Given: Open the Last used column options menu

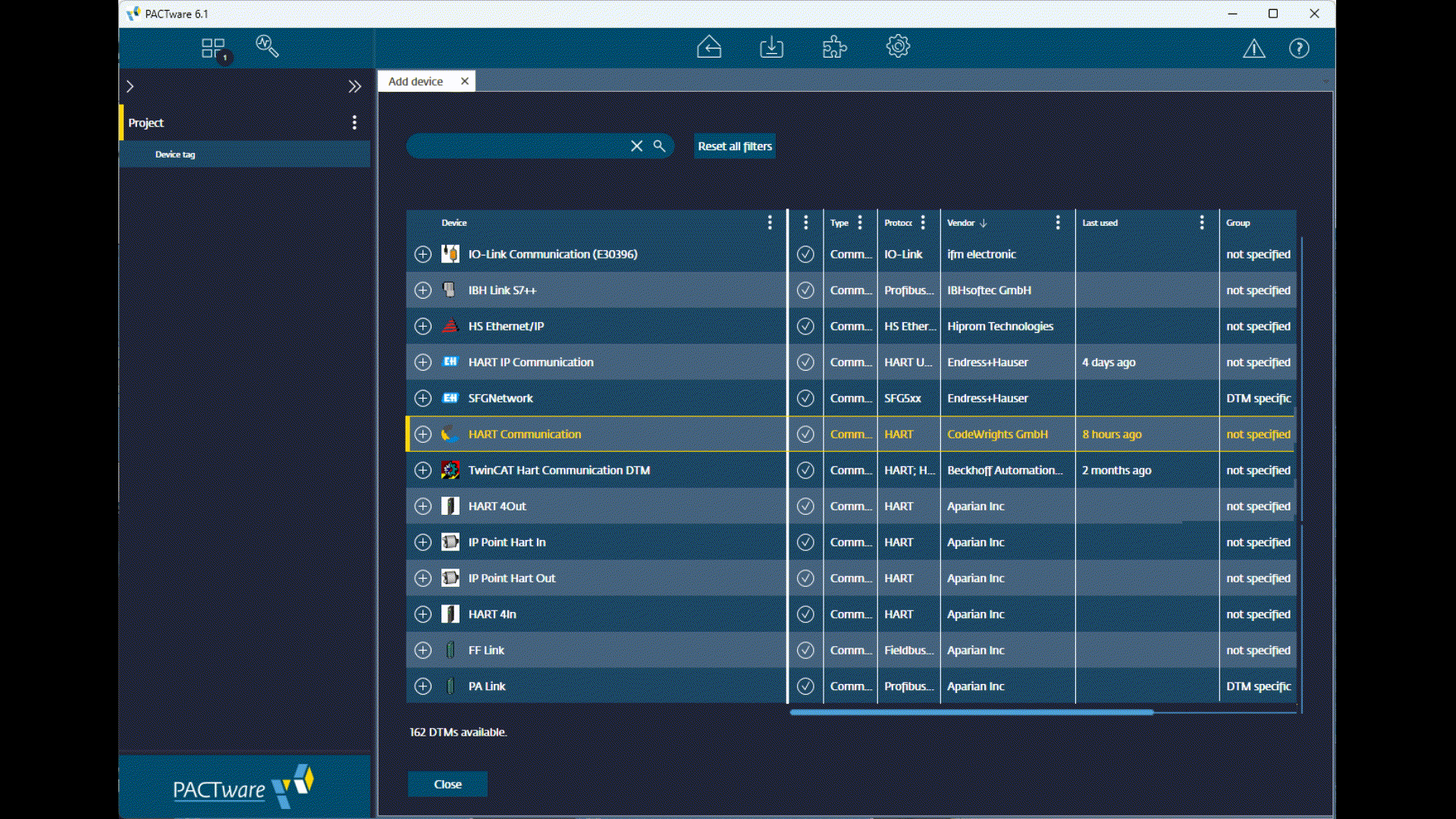Looking at the screenshot, I should [1202, 222].
